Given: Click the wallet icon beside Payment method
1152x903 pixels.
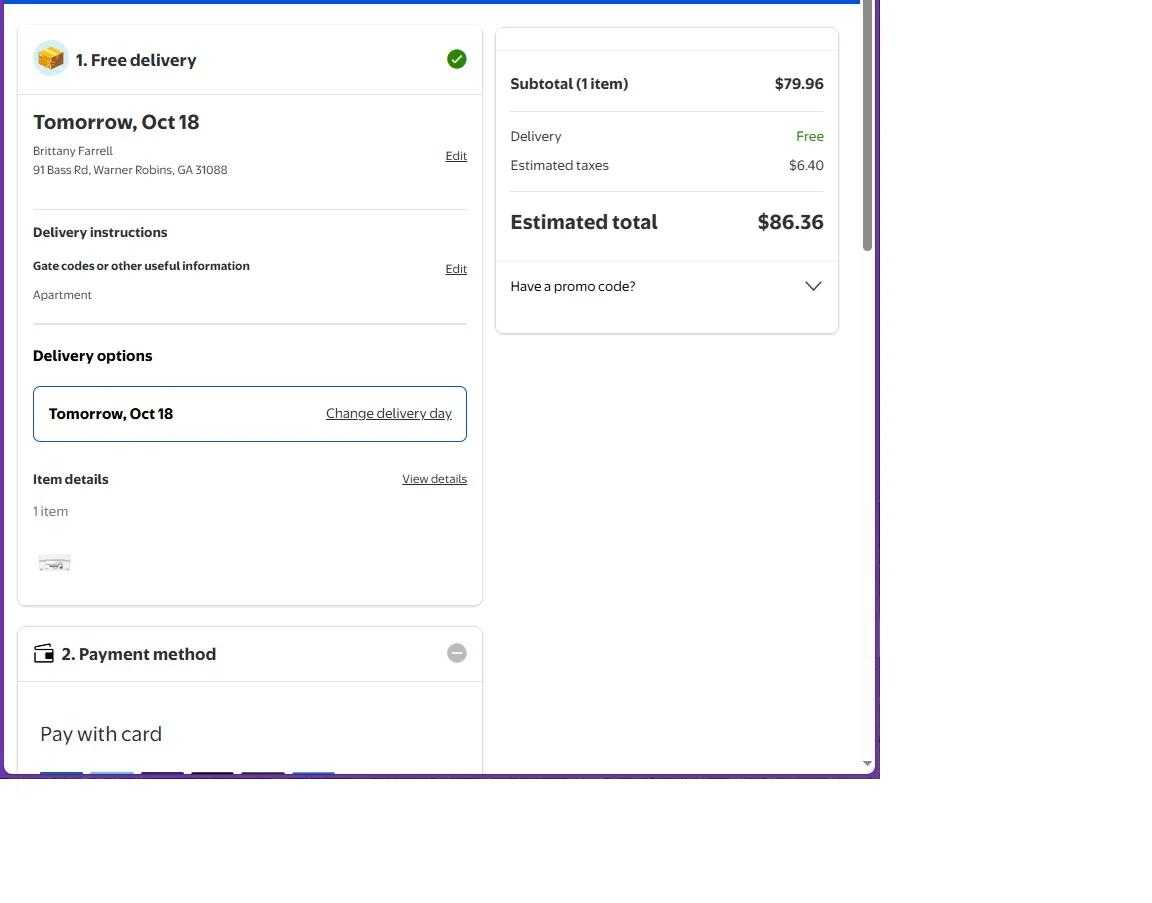Looking at the screenshot, I should [44, 653].
